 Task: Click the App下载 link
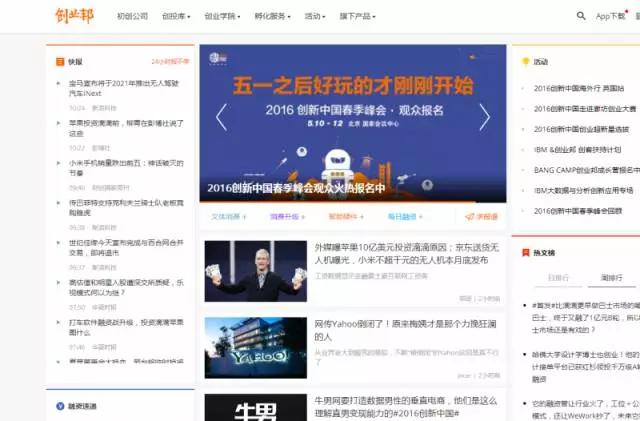tap(611, 16)
